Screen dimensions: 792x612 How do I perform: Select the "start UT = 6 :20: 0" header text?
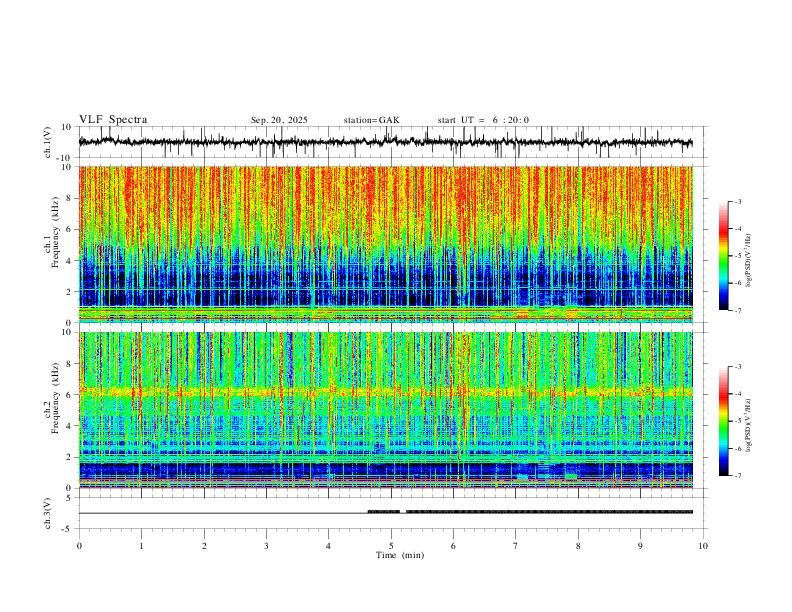483,120
